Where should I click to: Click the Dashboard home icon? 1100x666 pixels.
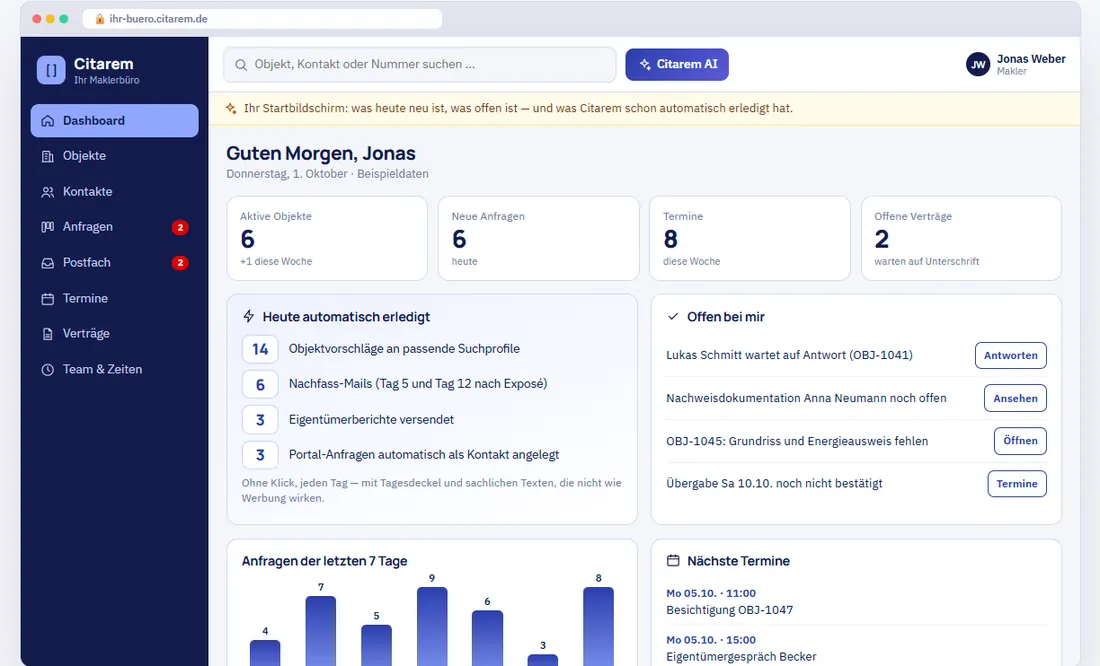tap(48, 121)
